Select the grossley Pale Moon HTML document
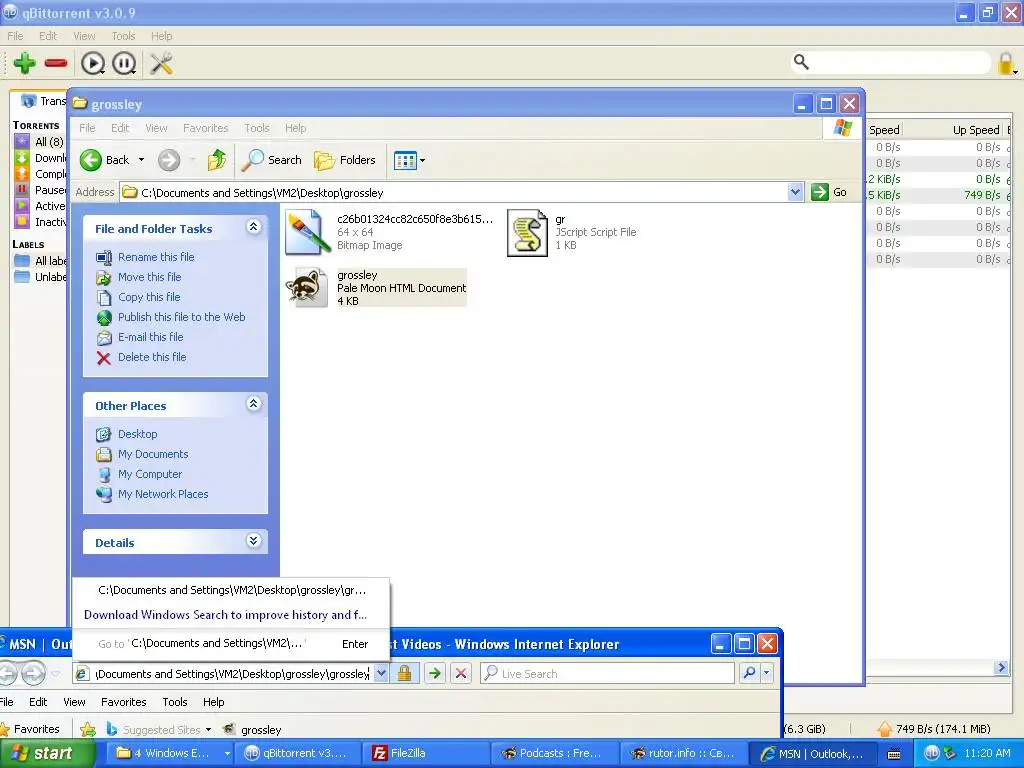 point(376,287)
